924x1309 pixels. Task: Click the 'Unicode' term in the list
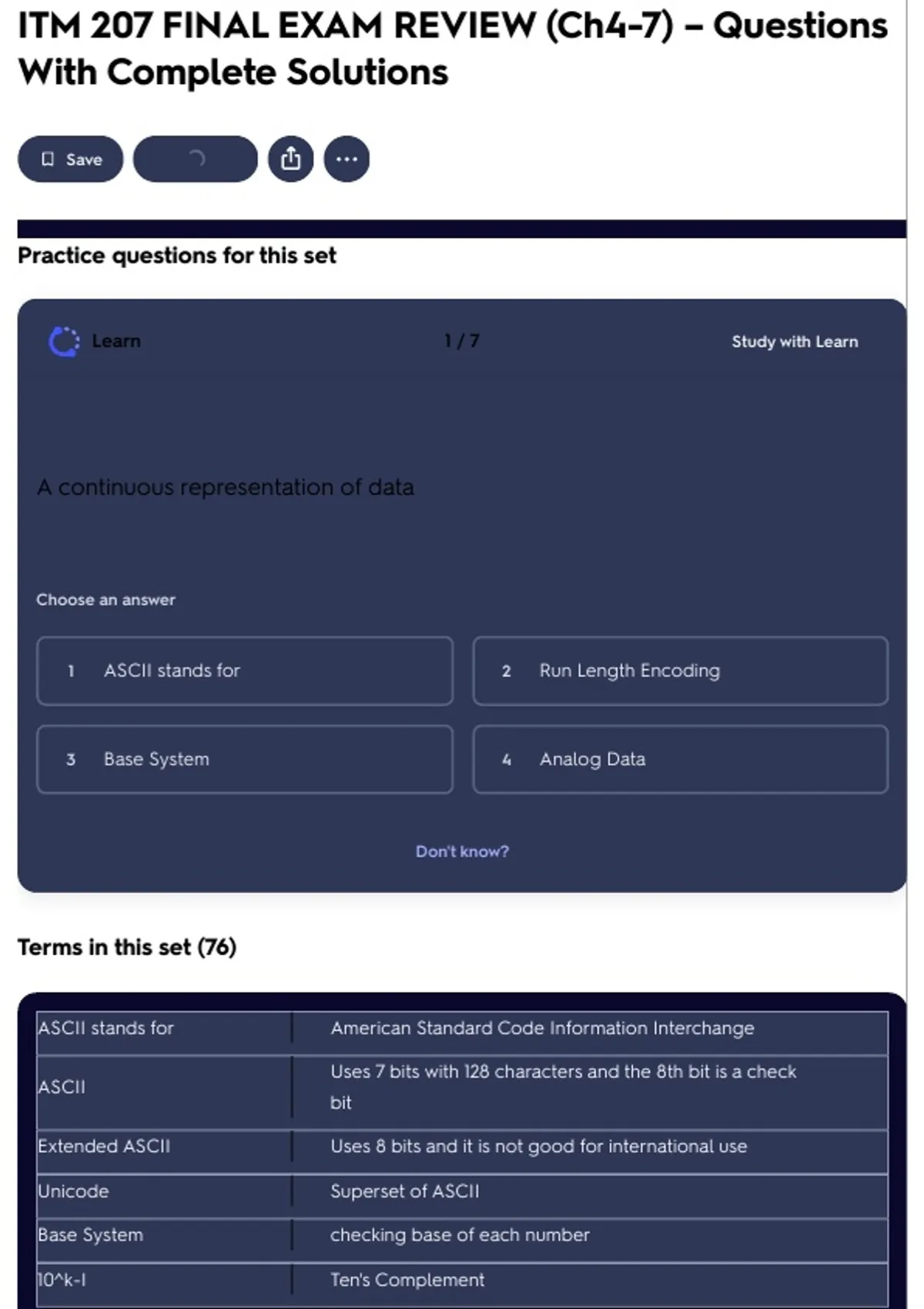click(x=74, y=1191)
